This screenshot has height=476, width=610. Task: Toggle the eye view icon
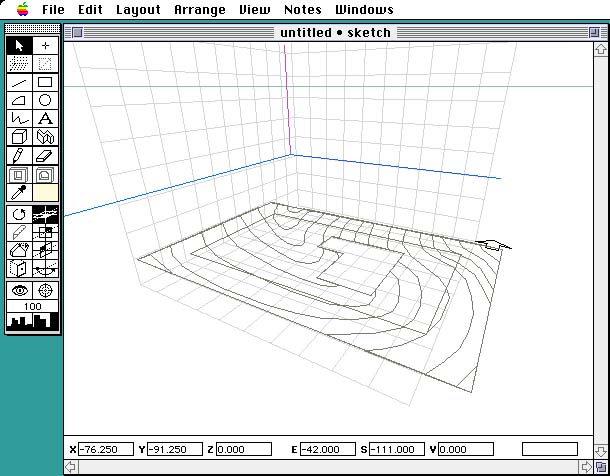coord(19,290)
